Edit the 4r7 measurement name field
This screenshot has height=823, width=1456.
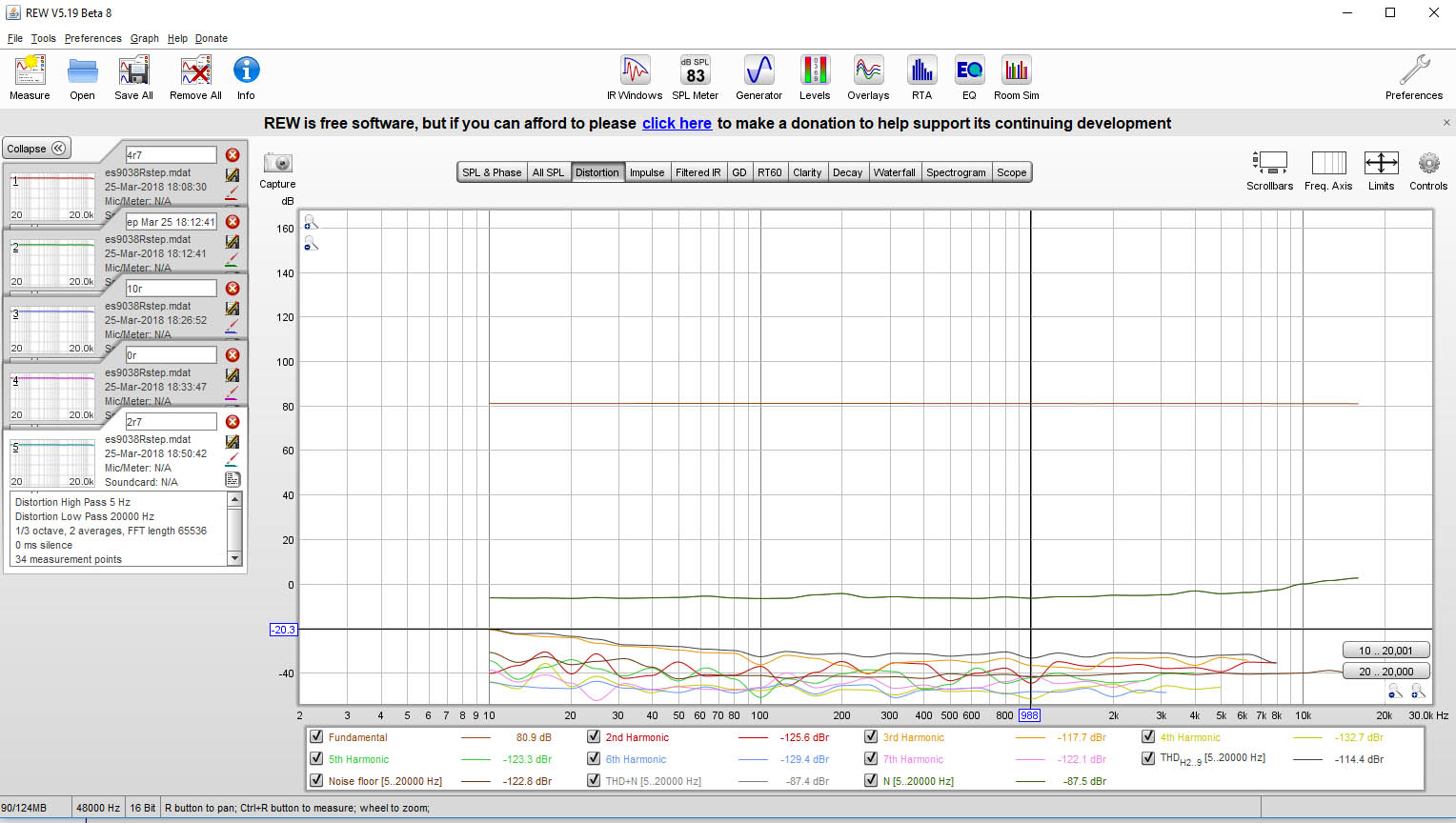(x=172, y=154)
